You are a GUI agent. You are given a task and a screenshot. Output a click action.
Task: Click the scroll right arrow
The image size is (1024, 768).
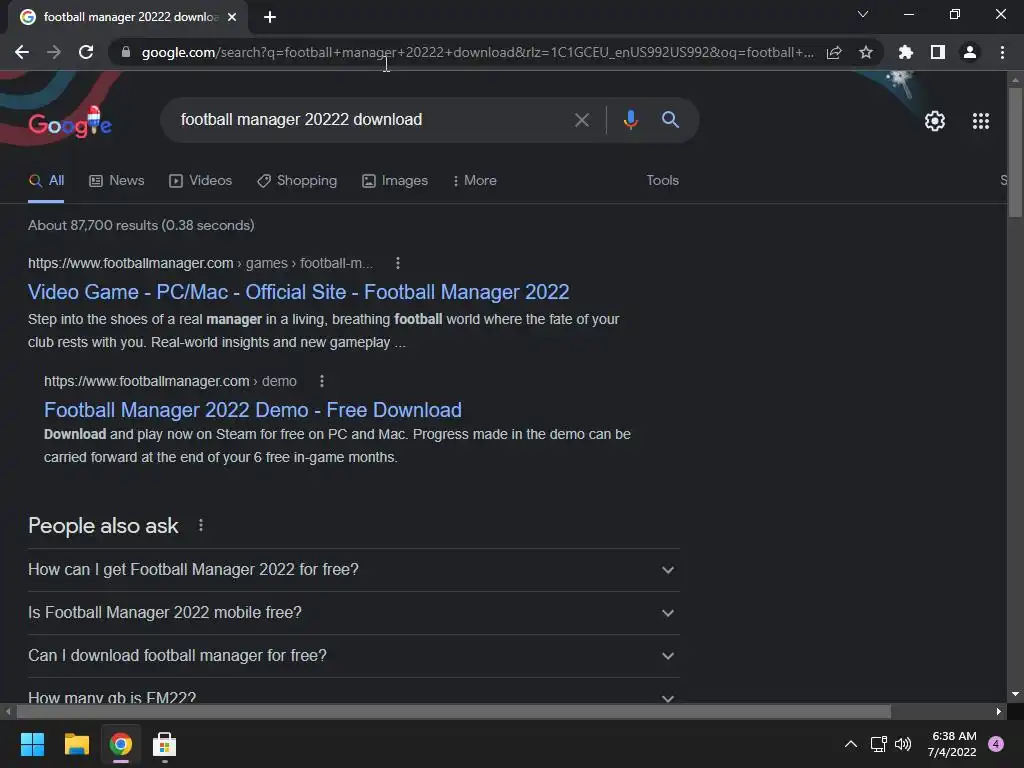tap(999, 712)
